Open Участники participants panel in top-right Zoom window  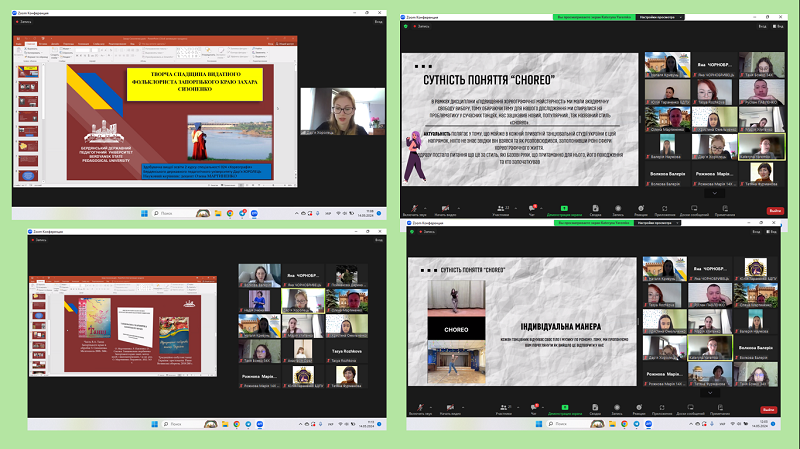tap(502, 207)
